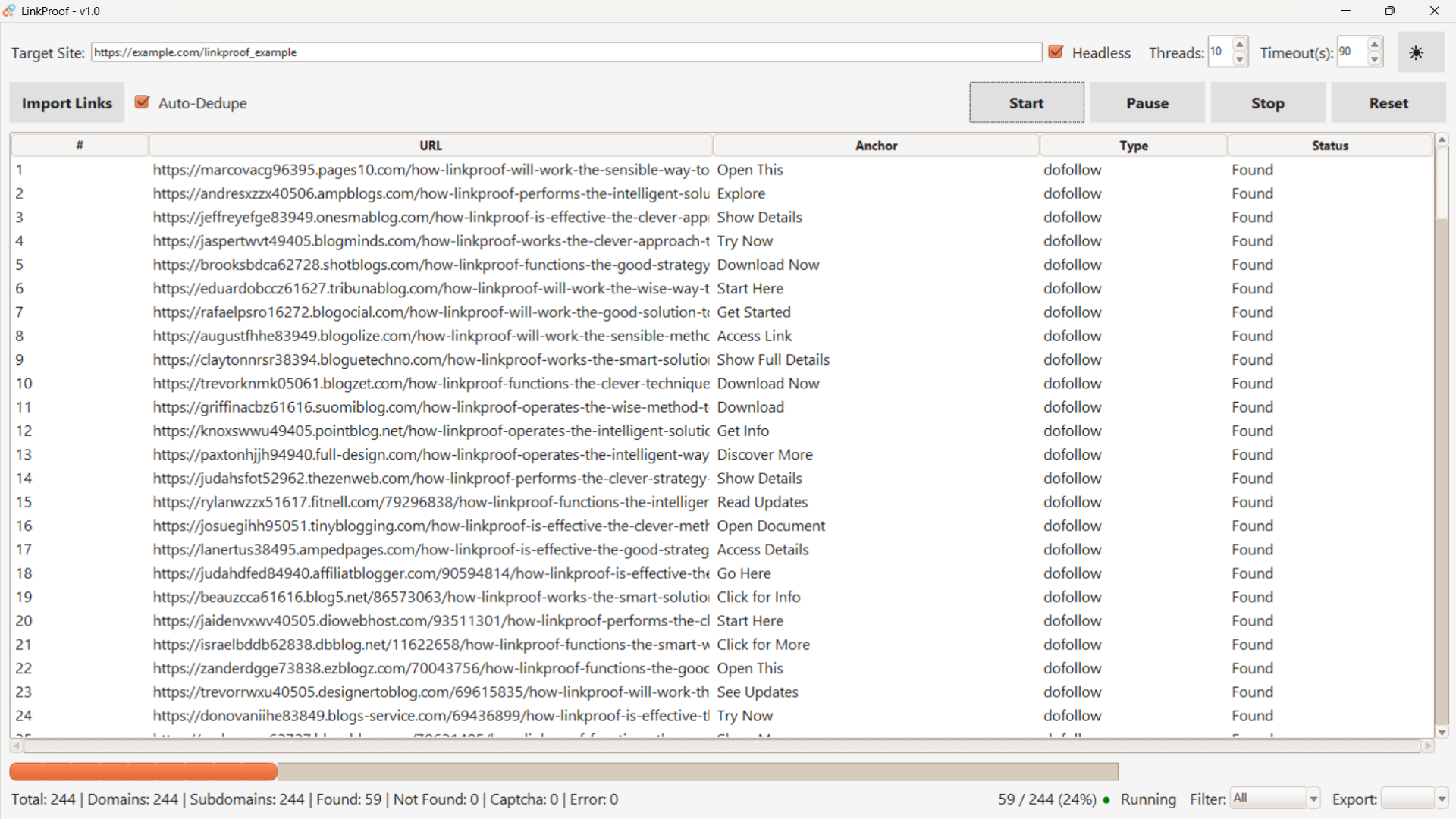Sort by the # column header
1456x819 pixels.
80,146
